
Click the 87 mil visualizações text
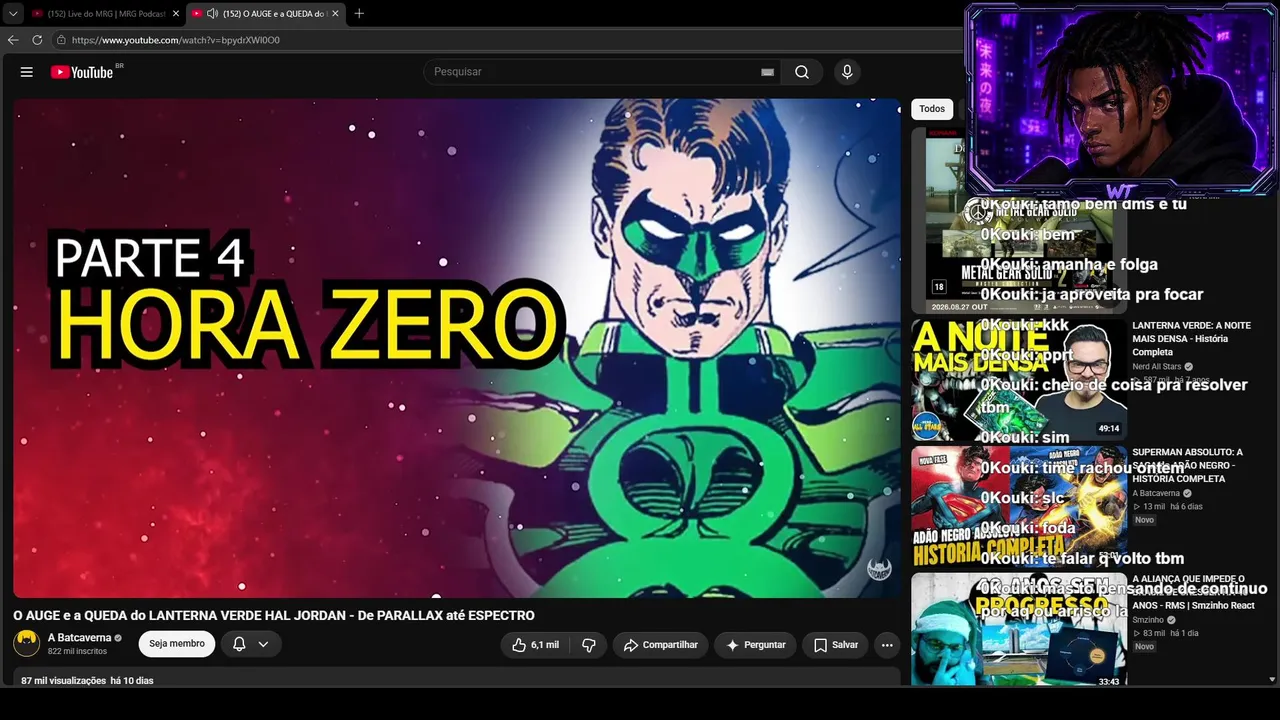pos(64,681)
